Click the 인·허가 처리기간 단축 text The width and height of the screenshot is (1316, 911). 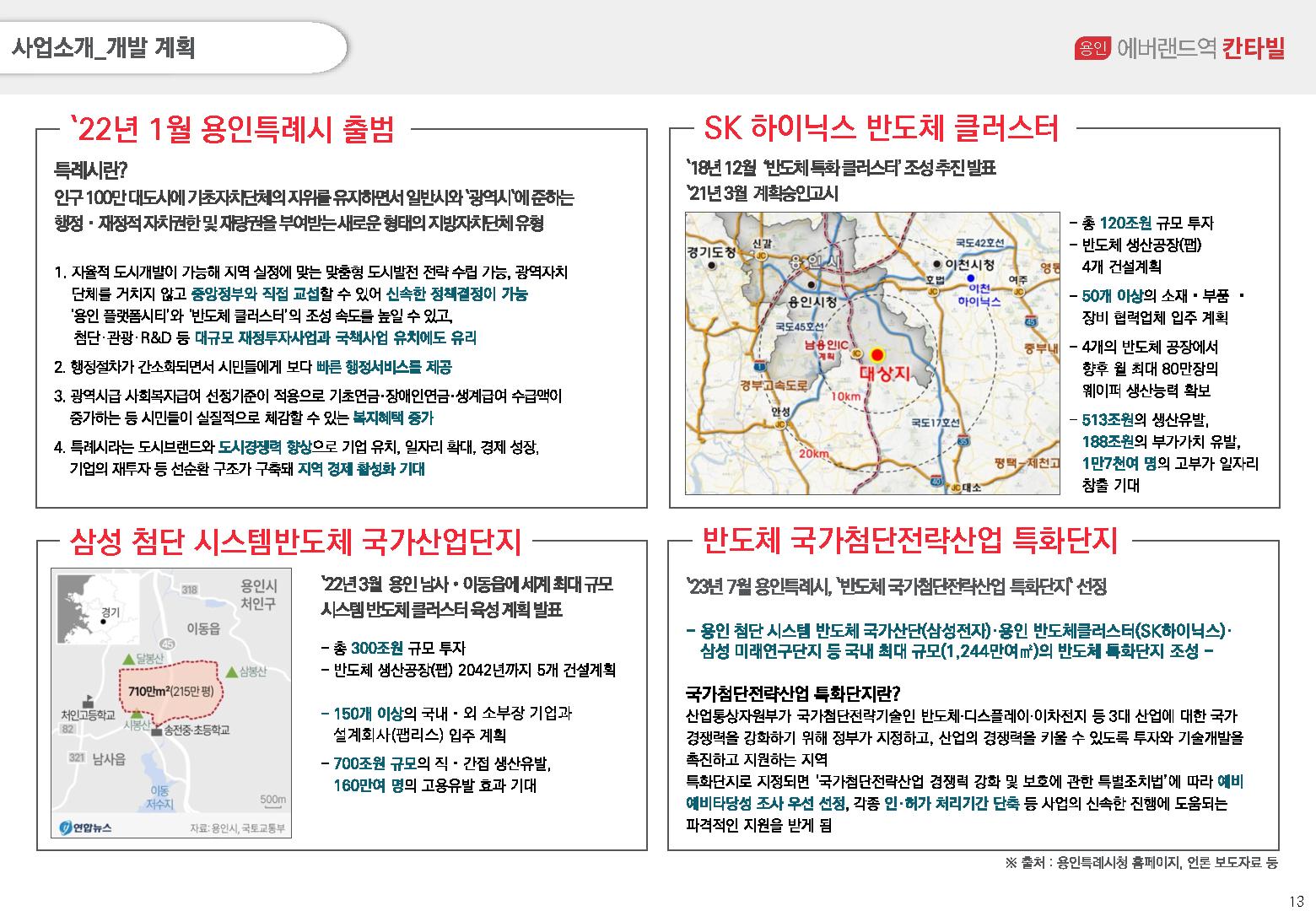(x=952, y=804)
